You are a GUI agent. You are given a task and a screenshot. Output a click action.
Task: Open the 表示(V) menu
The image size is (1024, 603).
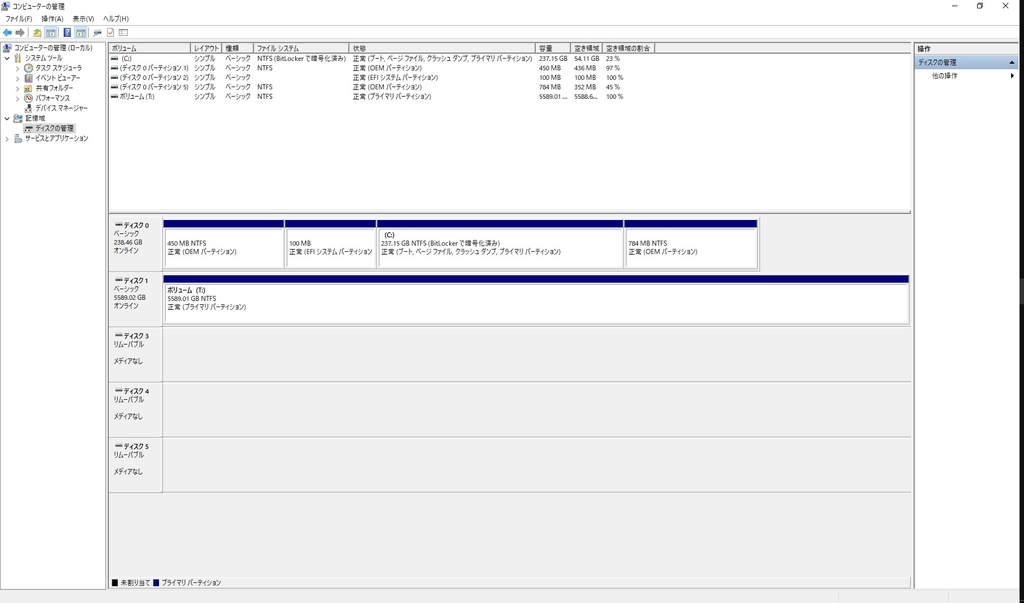(x=83, y=19)
